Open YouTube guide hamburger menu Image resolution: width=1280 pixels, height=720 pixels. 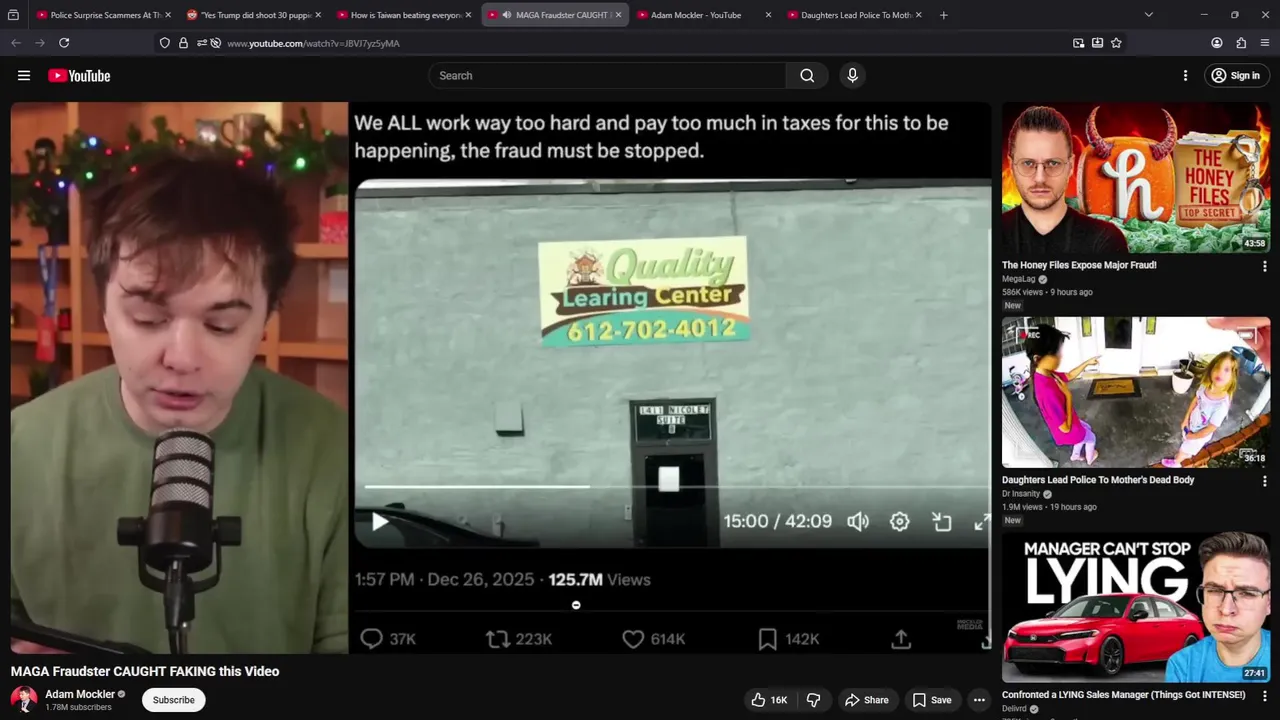pyautogui.click(x=24, y=76)
